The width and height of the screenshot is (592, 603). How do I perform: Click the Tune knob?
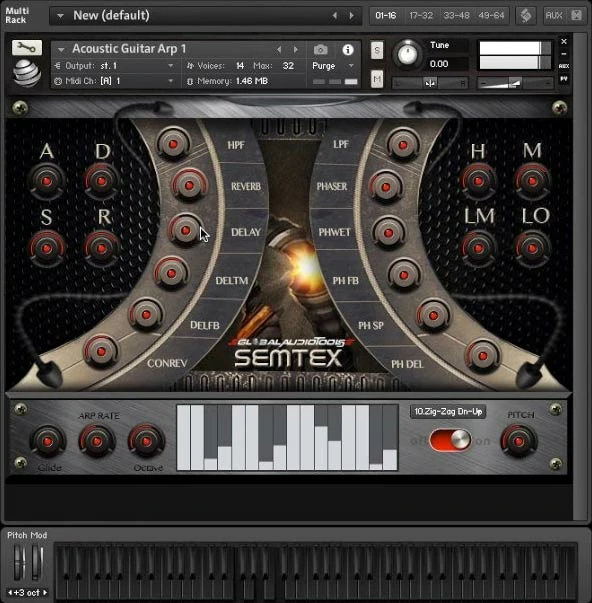pos(408,54)
